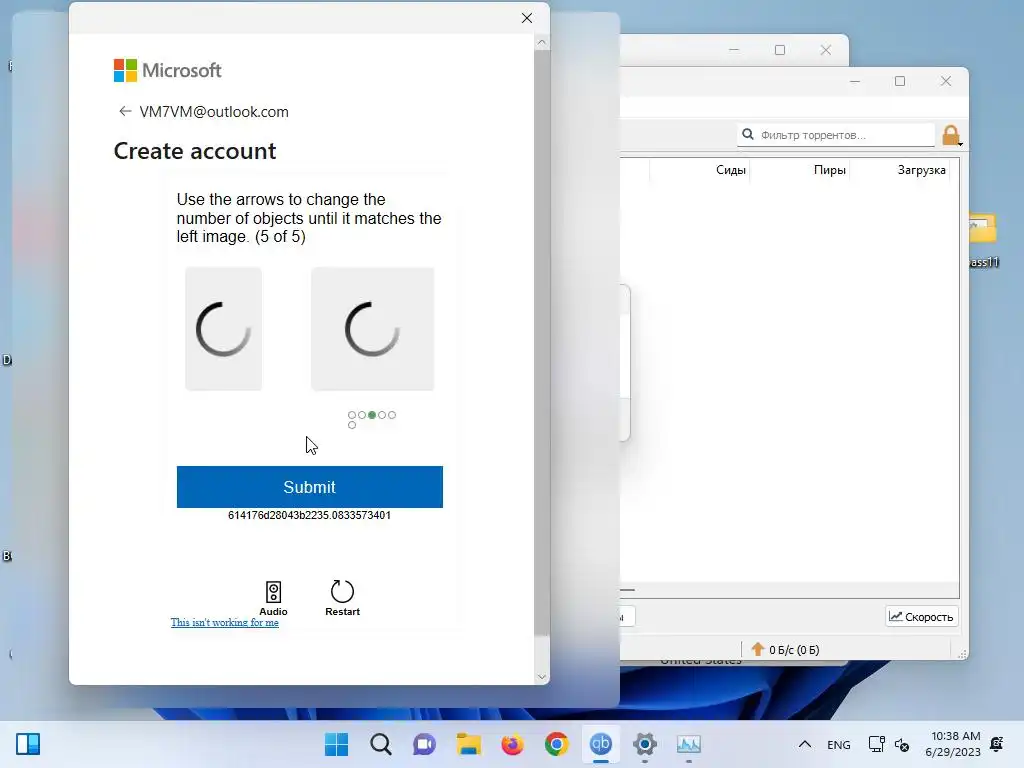This screenshot has width=1024, height=768.
Task: Launch Firefox from the taskbar
Action: 513,744
